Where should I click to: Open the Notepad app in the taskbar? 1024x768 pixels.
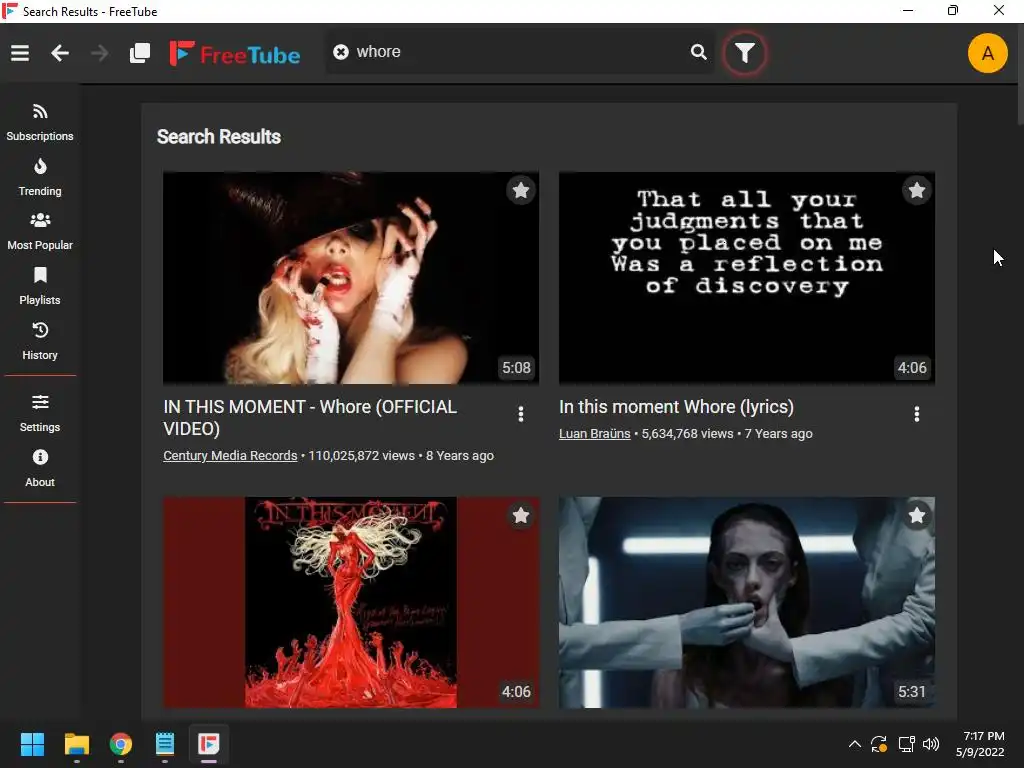[x=165, y=744]
